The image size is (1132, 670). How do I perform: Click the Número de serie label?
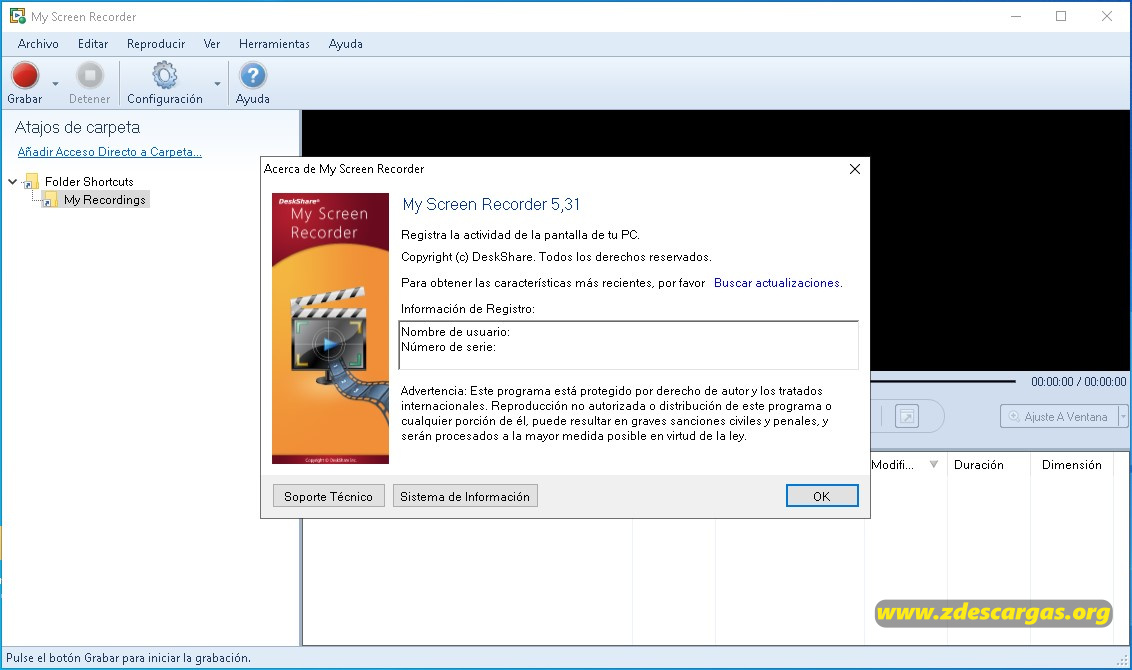point(448,347)
